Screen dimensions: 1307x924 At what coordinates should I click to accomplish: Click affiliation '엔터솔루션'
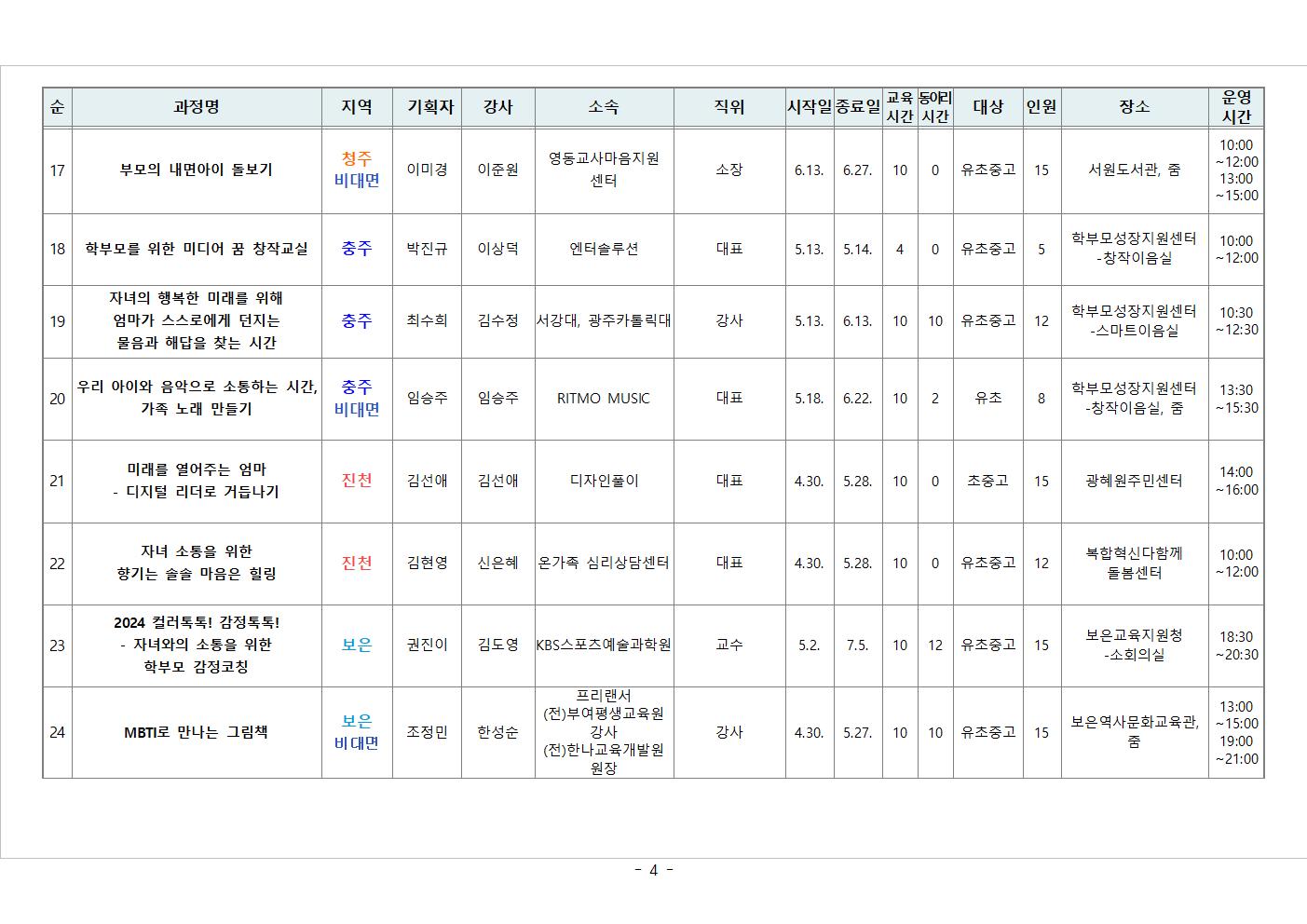click(604, 249)
